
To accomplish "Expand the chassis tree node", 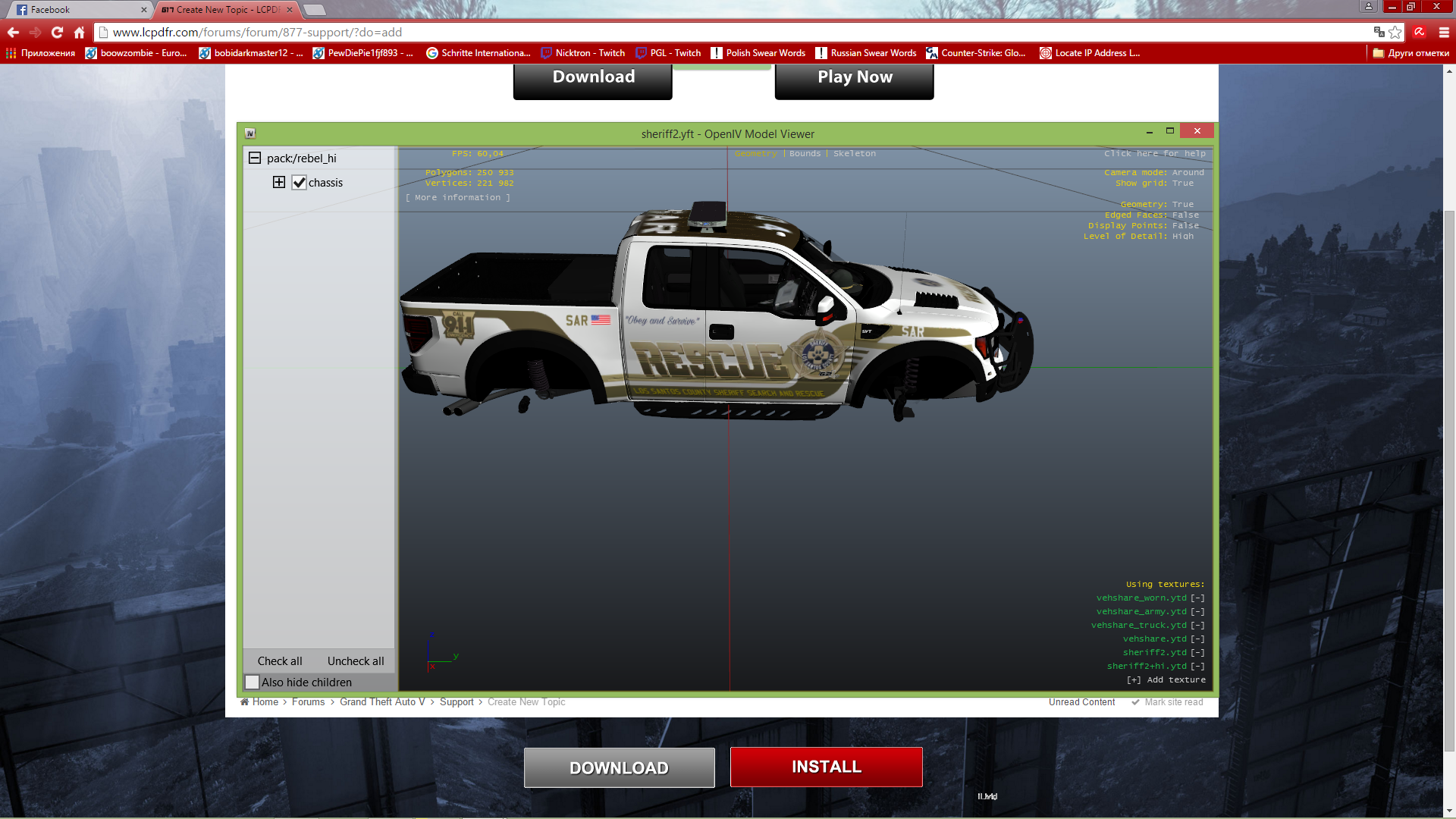I will point(279,182).
